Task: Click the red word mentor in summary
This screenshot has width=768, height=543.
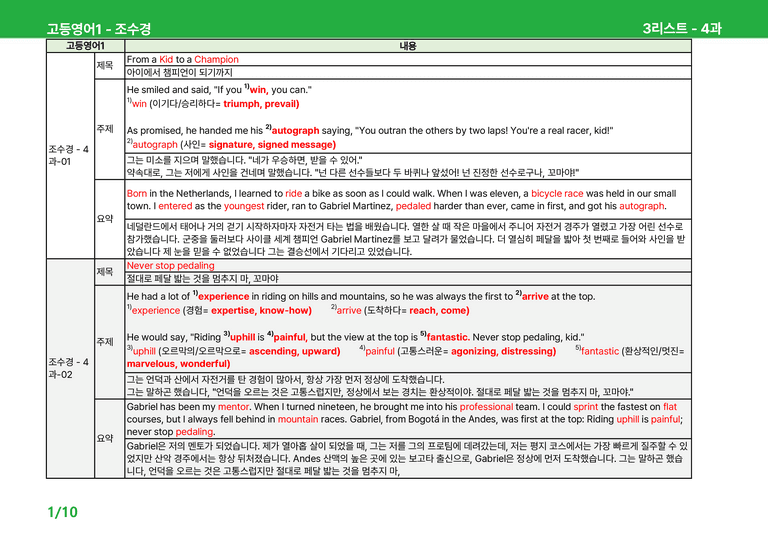Action: (x=233, y=407)
